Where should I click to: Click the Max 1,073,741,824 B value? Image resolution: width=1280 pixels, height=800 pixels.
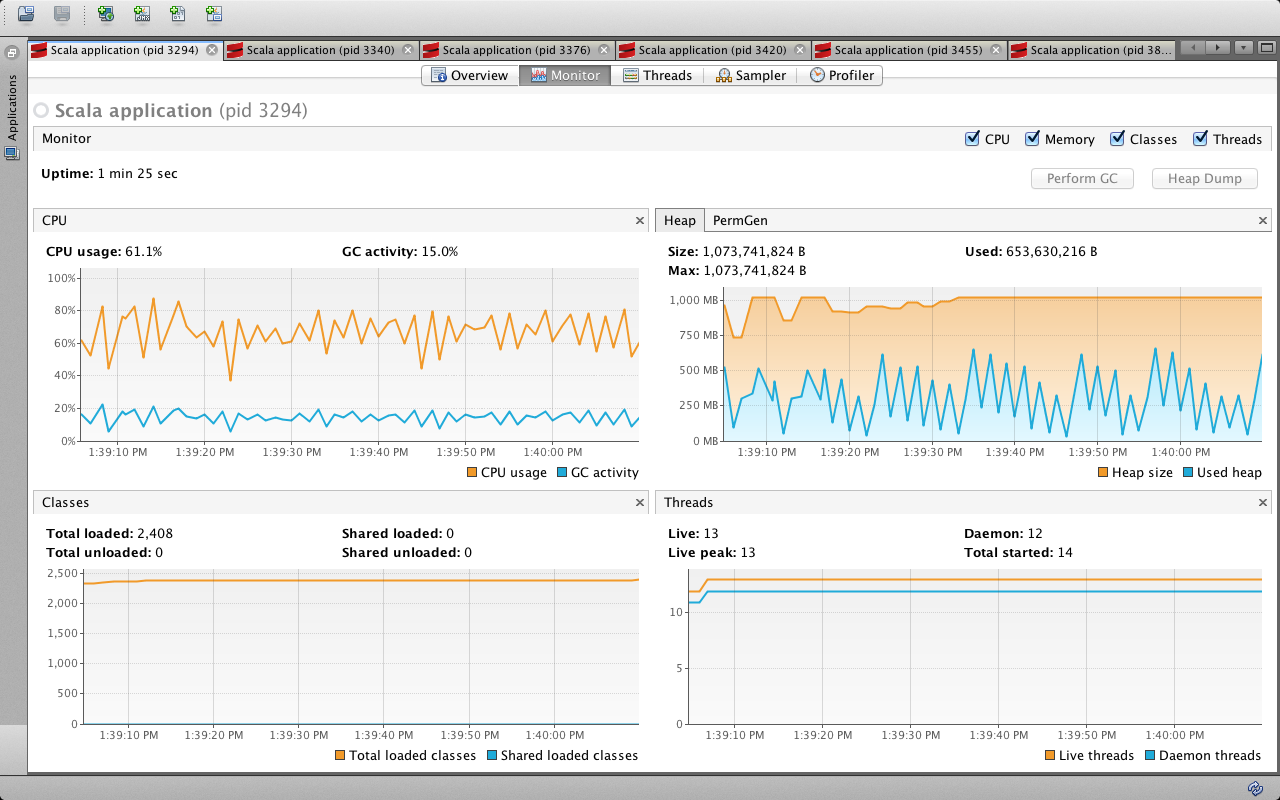pyautogui.click(x=755, y=271)
